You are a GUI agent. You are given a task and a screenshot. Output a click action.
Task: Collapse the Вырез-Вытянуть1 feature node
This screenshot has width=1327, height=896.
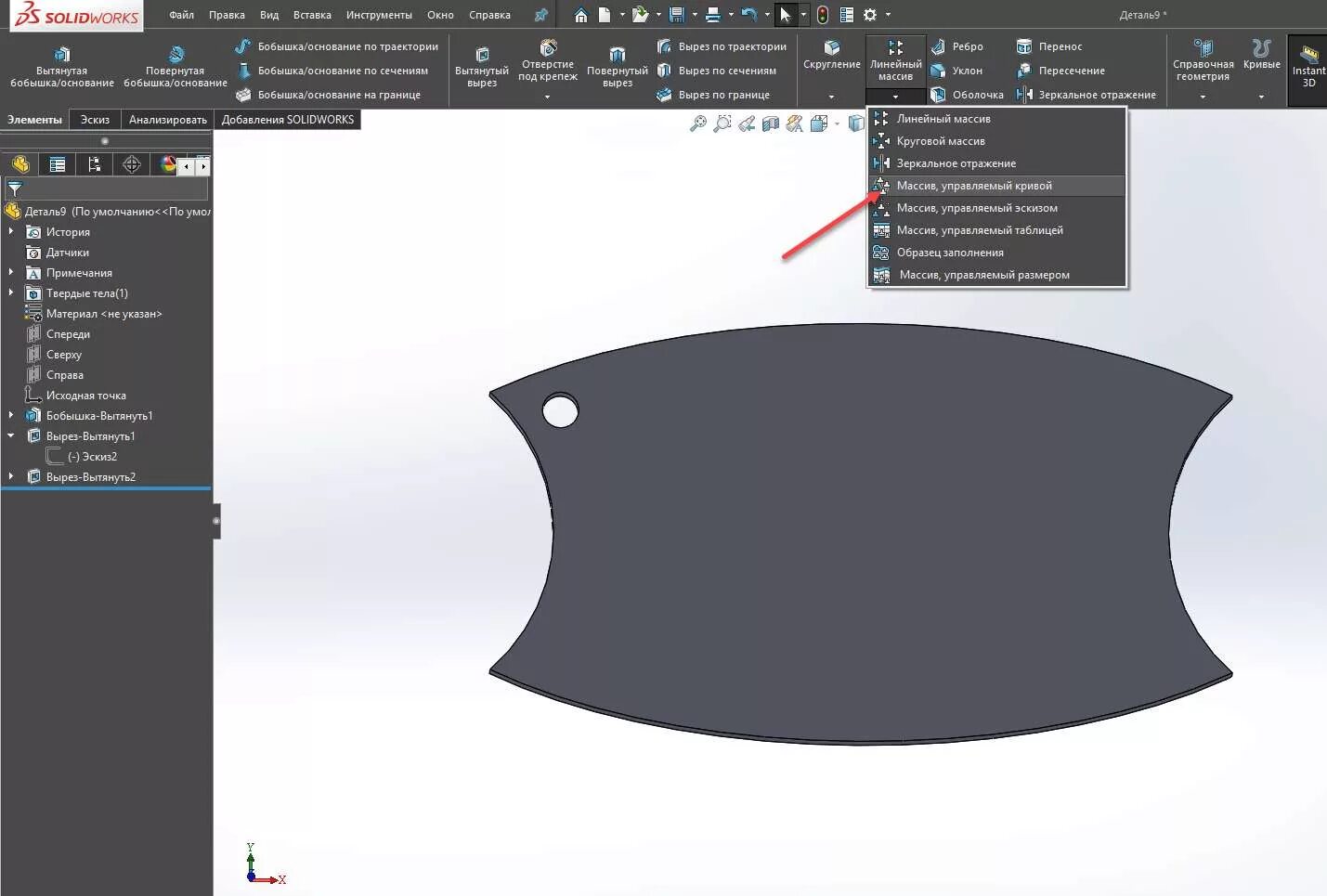[11, 435]
